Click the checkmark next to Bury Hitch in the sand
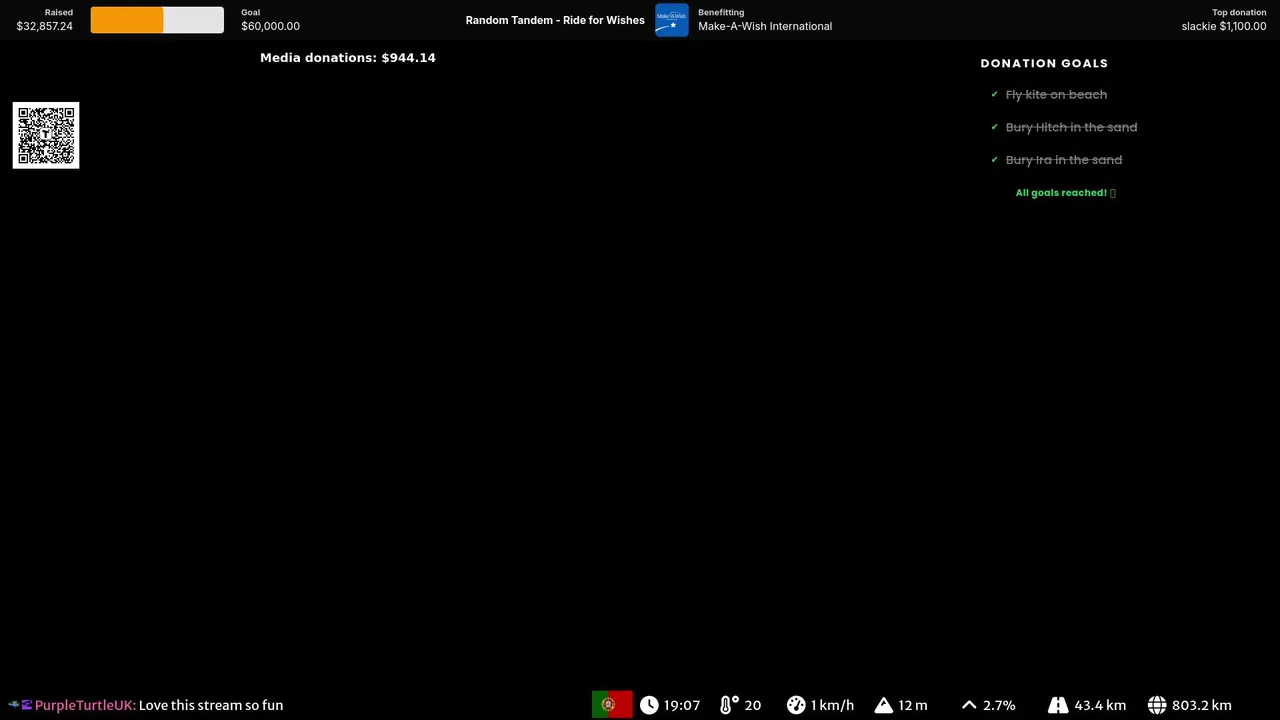This screenshot has height=720, width=1280. coord(994,127)
